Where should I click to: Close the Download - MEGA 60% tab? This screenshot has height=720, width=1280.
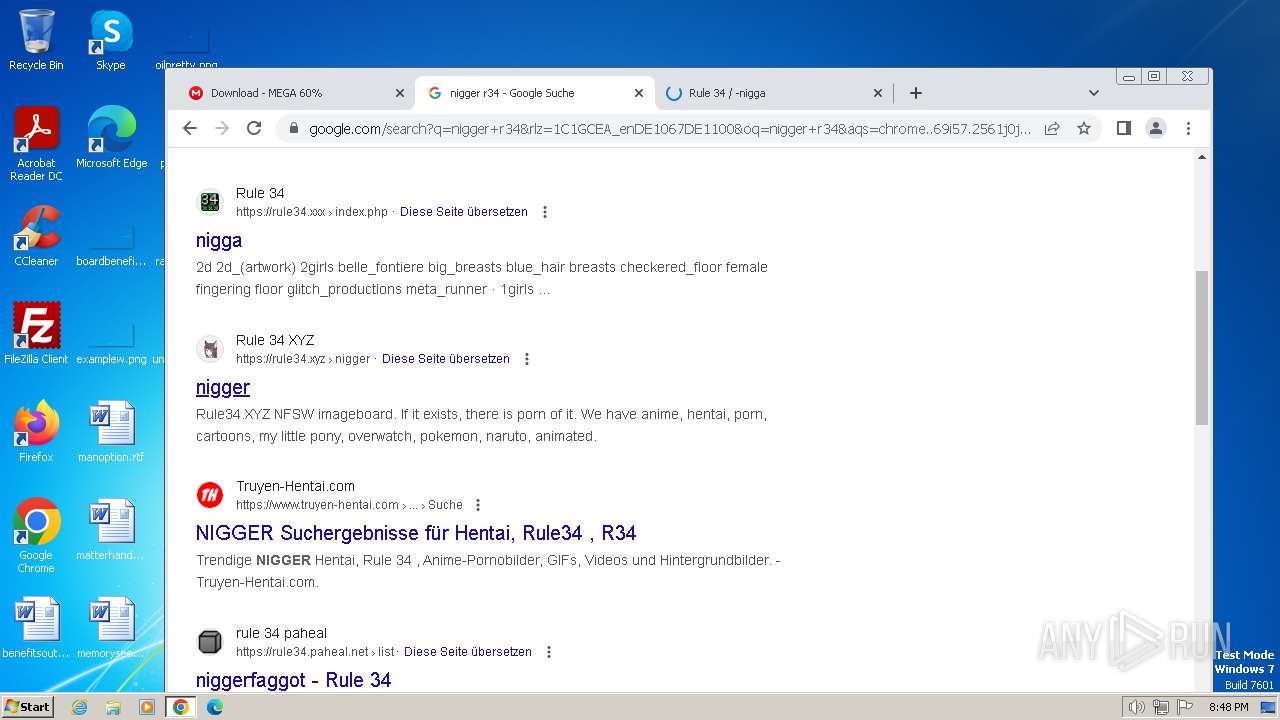point(400,93)
